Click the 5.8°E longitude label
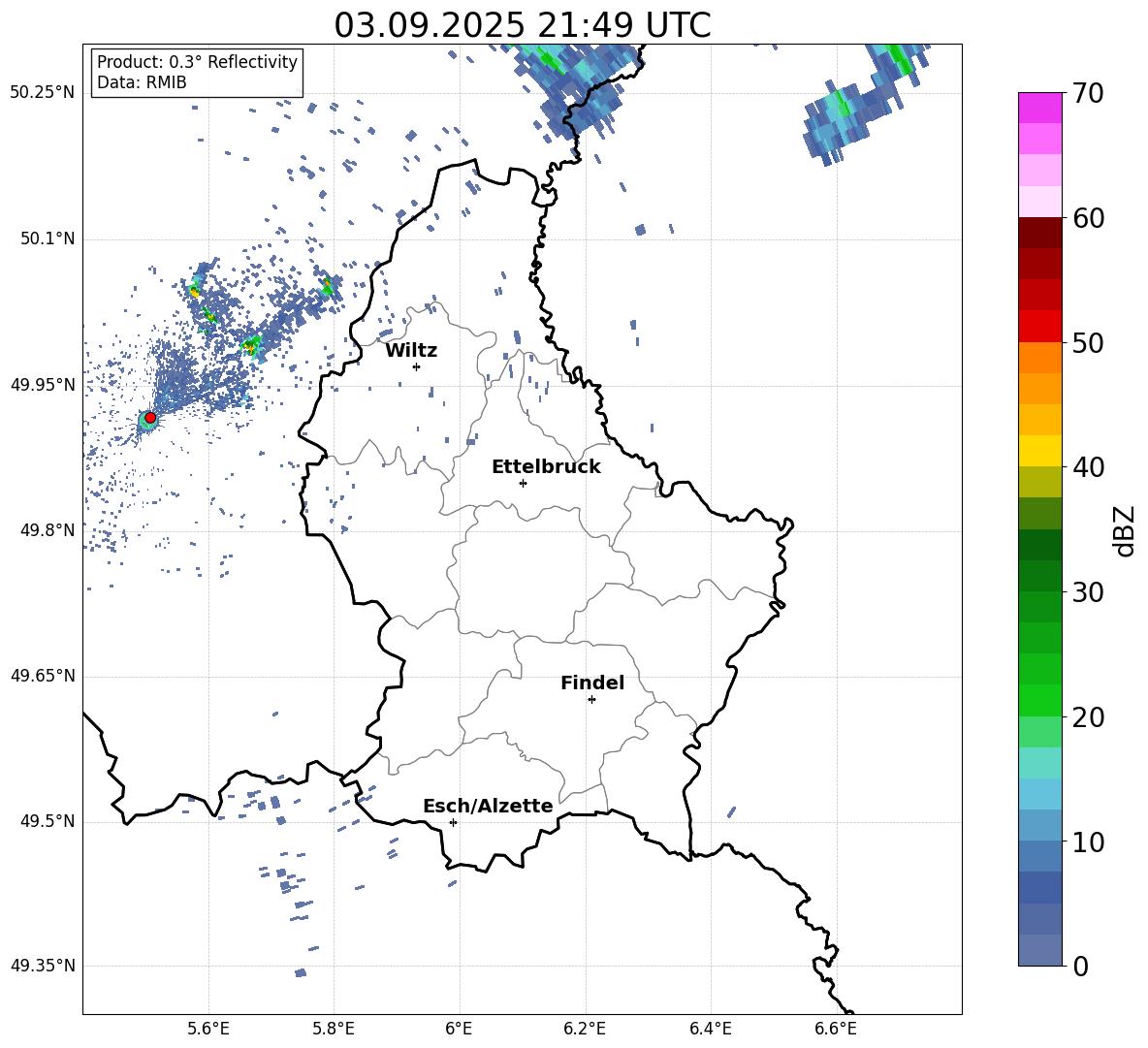 coord(334,1030)
